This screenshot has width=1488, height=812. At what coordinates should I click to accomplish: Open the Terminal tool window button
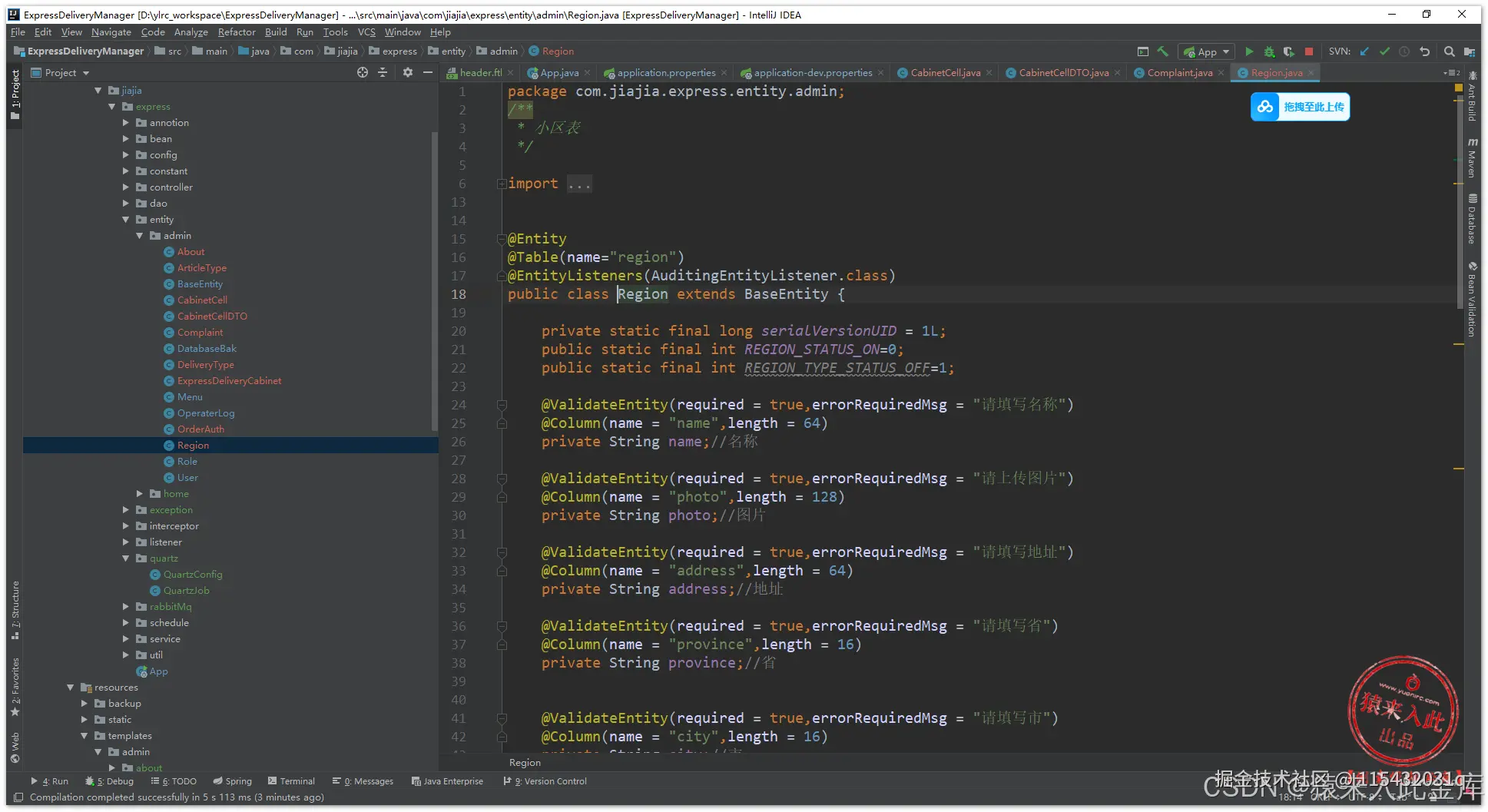(x=291, y=781)
